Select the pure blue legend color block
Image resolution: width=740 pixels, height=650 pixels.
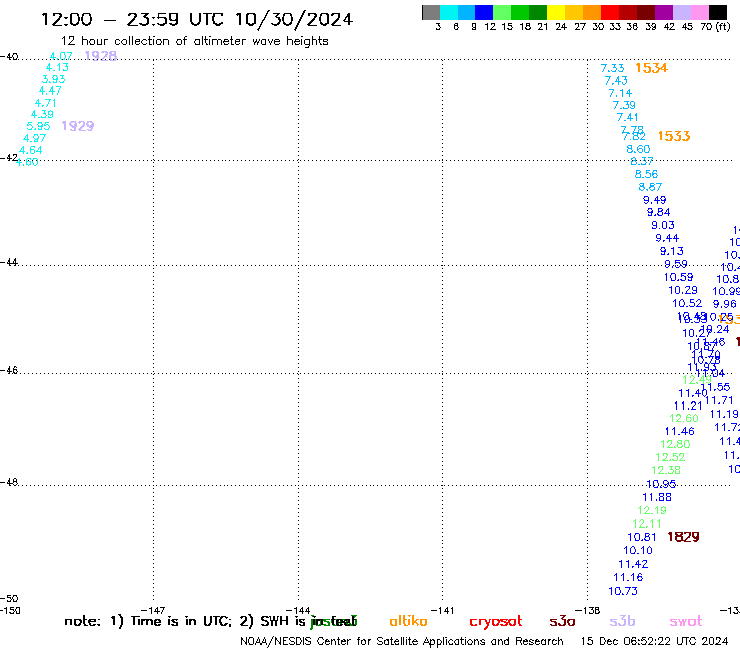(484, 12)
